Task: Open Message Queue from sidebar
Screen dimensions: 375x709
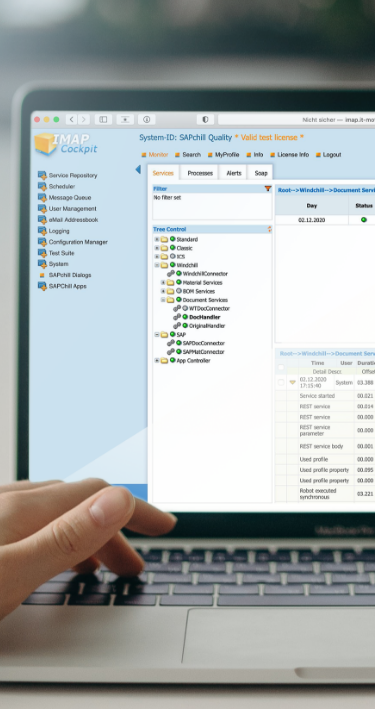Action: click(x=65, y=198)
